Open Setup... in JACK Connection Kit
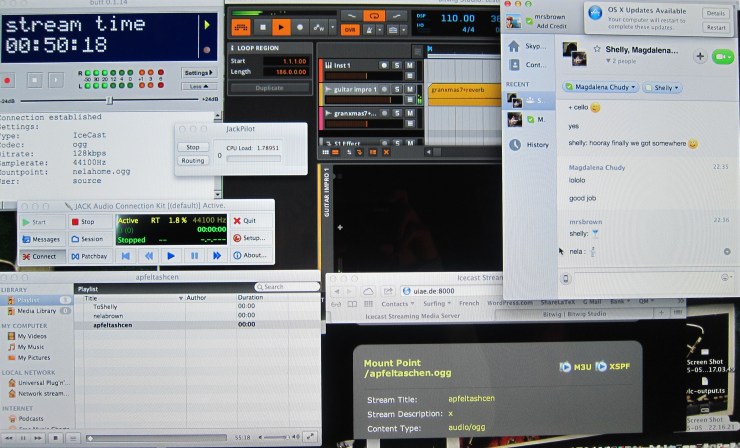The height and width of the screenshot is (448, 740). pos(252,238)
